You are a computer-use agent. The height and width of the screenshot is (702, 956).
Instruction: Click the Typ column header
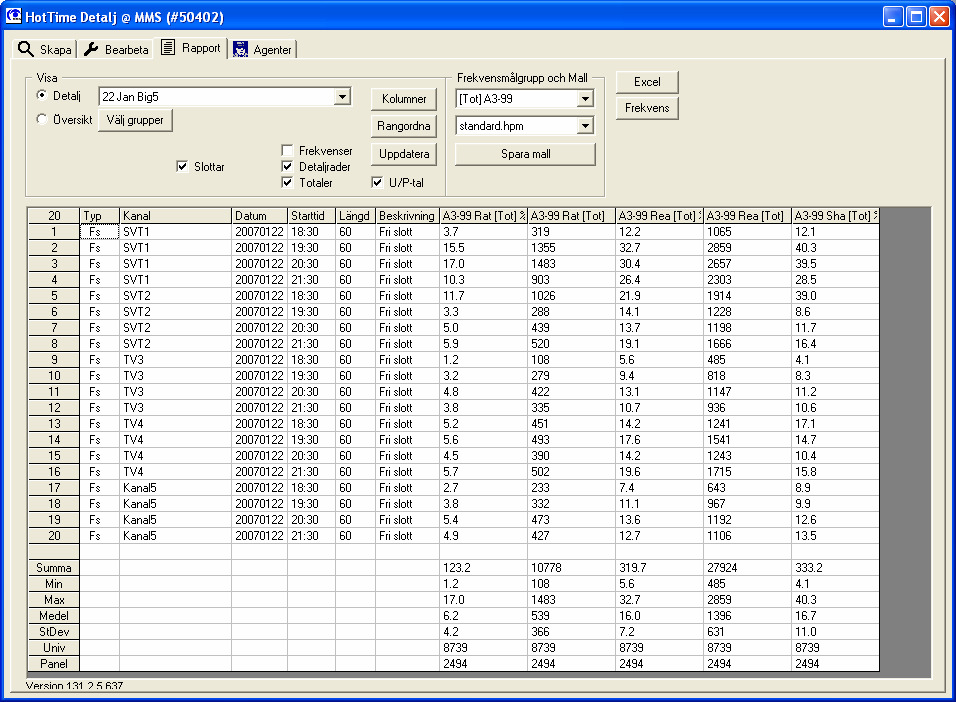click(x=99, y=216)
